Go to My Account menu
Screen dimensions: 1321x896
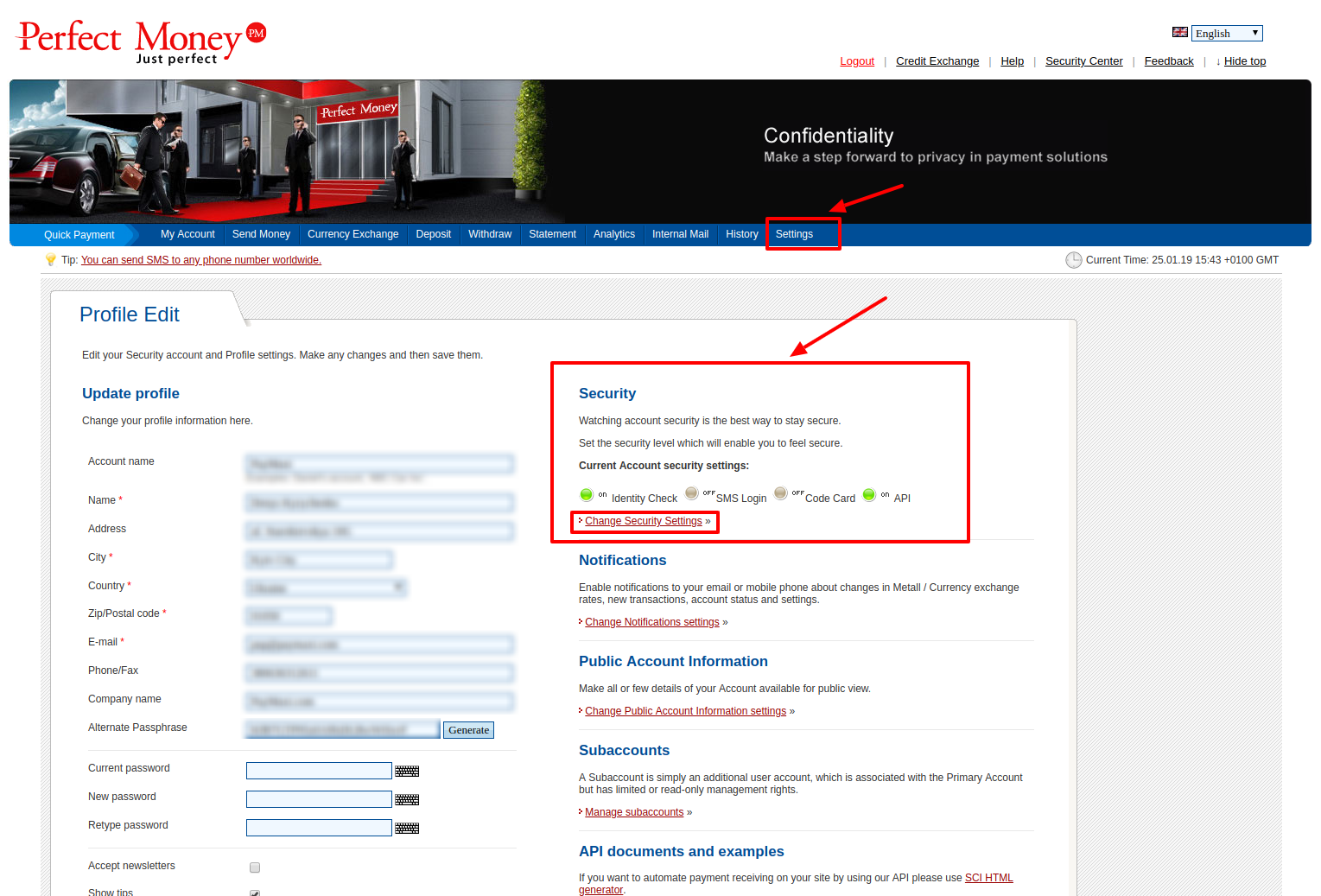click(187, 234)
